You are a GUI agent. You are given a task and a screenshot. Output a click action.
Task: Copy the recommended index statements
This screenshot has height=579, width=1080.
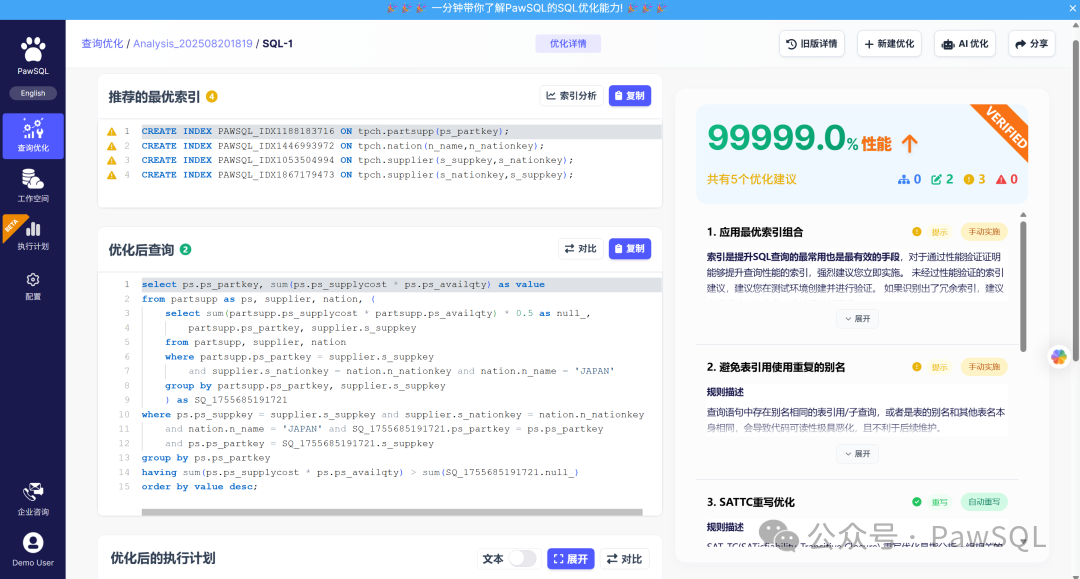[630, 96]
